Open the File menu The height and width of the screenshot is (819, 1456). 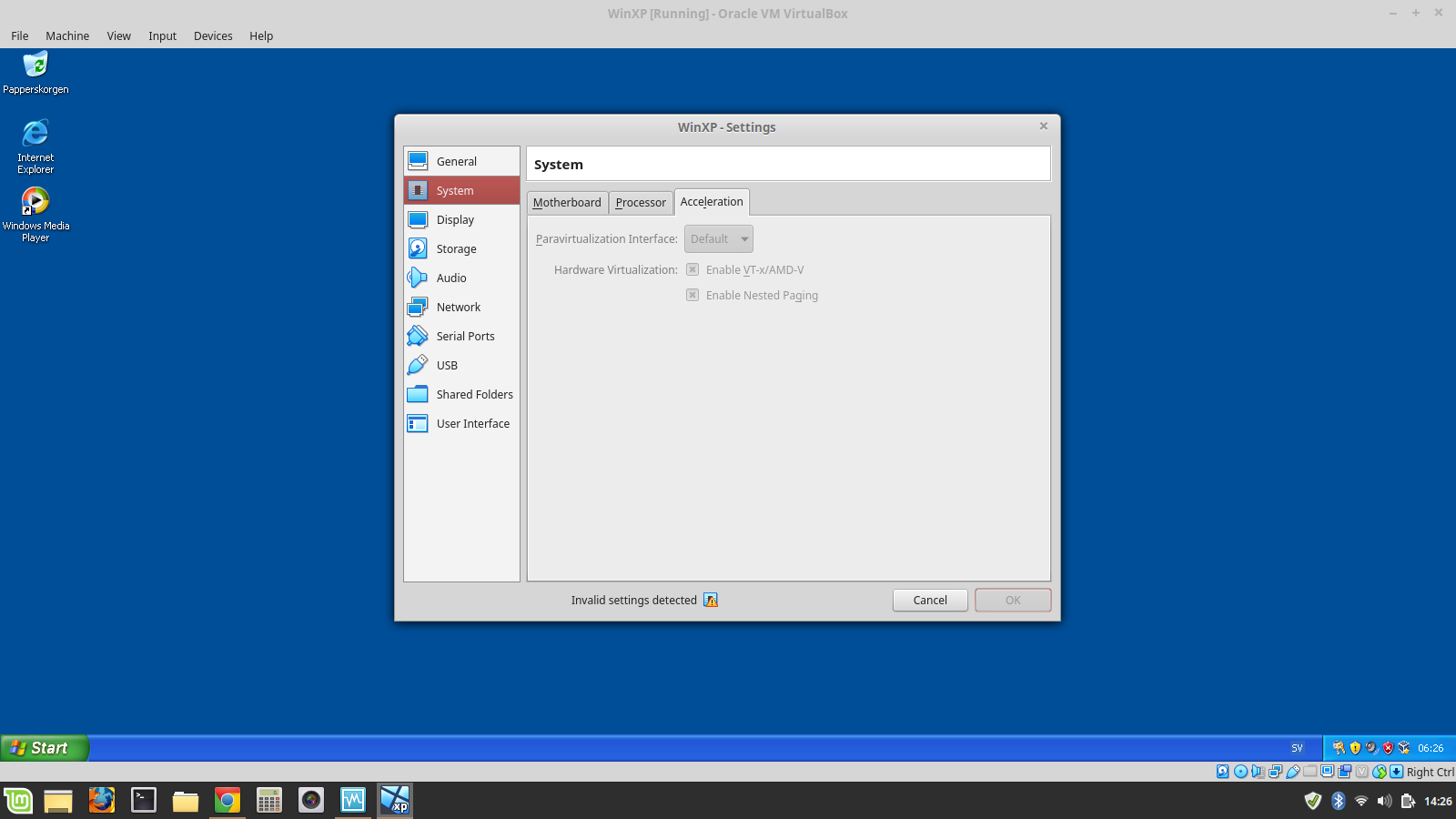[x=20, y=35]
